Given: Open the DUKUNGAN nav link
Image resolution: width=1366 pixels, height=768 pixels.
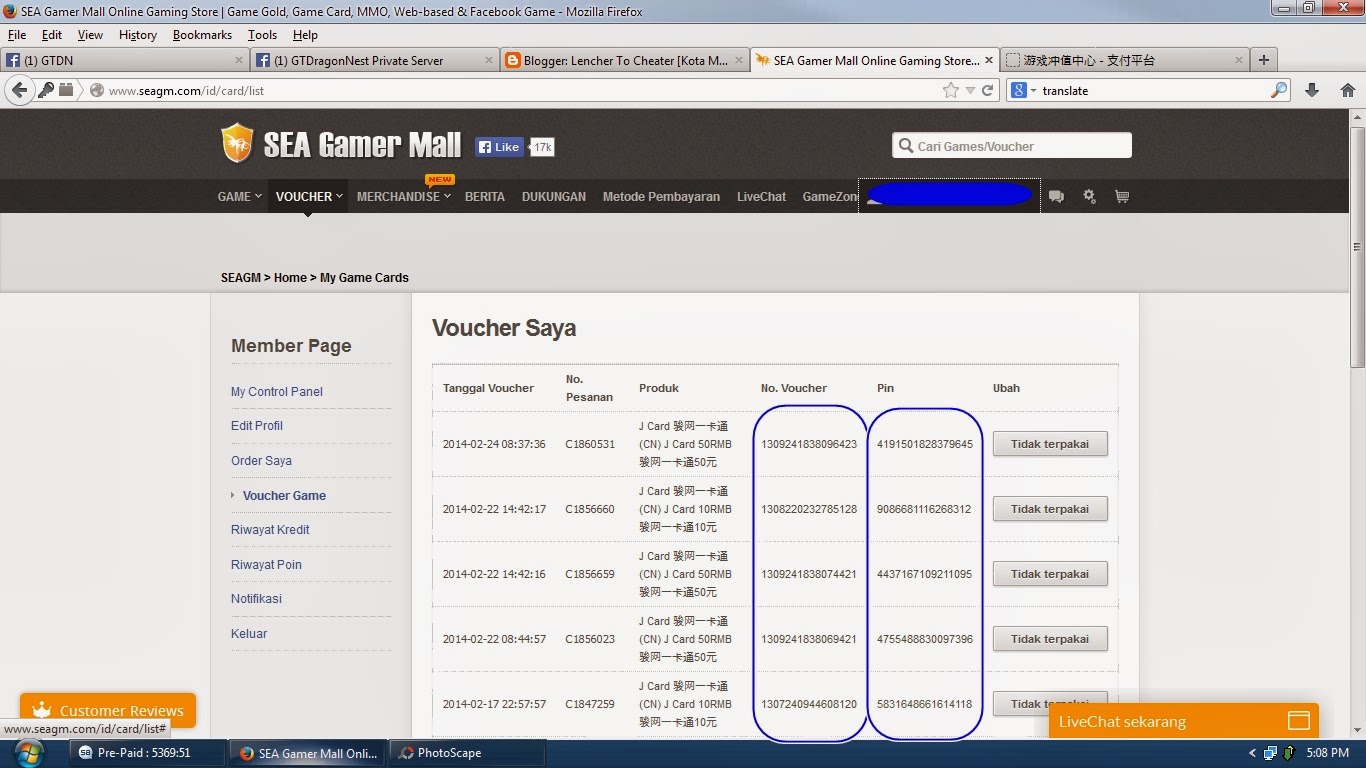Looking at the screenshot, I should point(554,197).
